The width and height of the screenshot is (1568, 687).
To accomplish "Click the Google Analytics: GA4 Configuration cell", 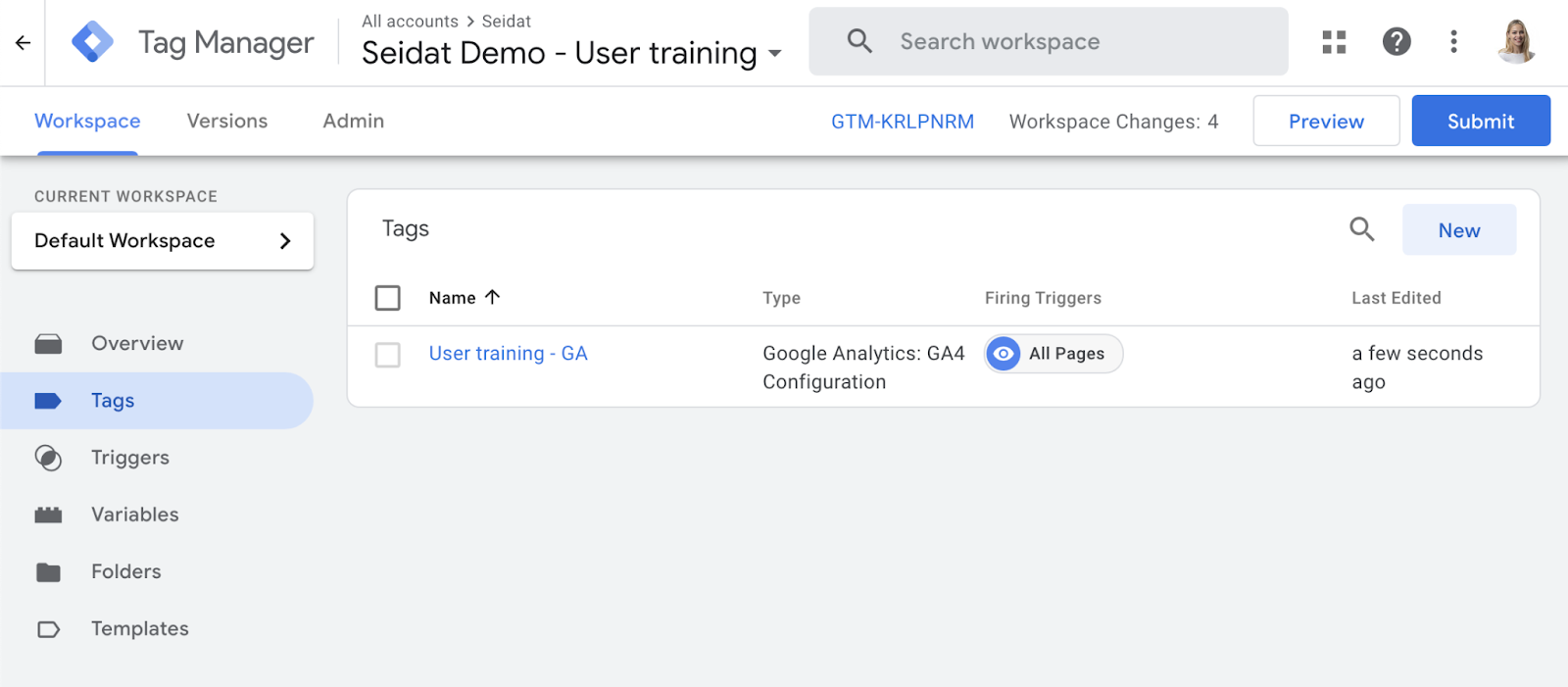I will pyautogui.click(x=863, y=368).
